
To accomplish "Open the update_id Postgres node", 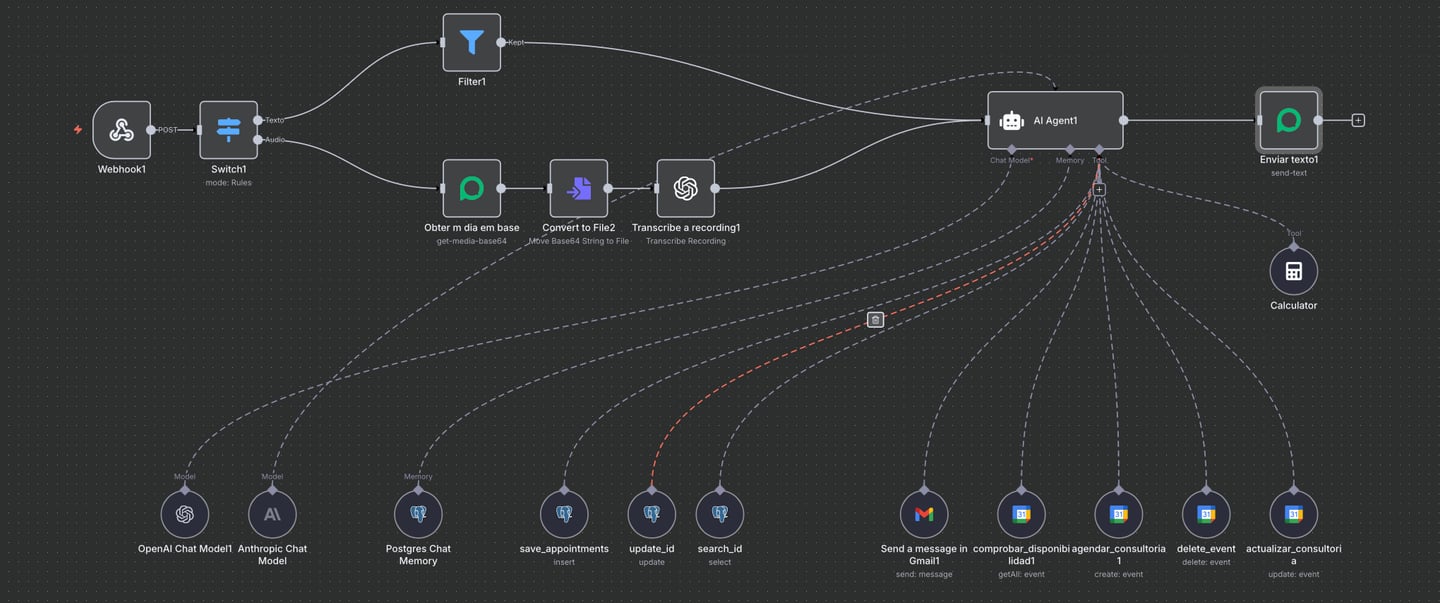I will click(x=652, y=514).
